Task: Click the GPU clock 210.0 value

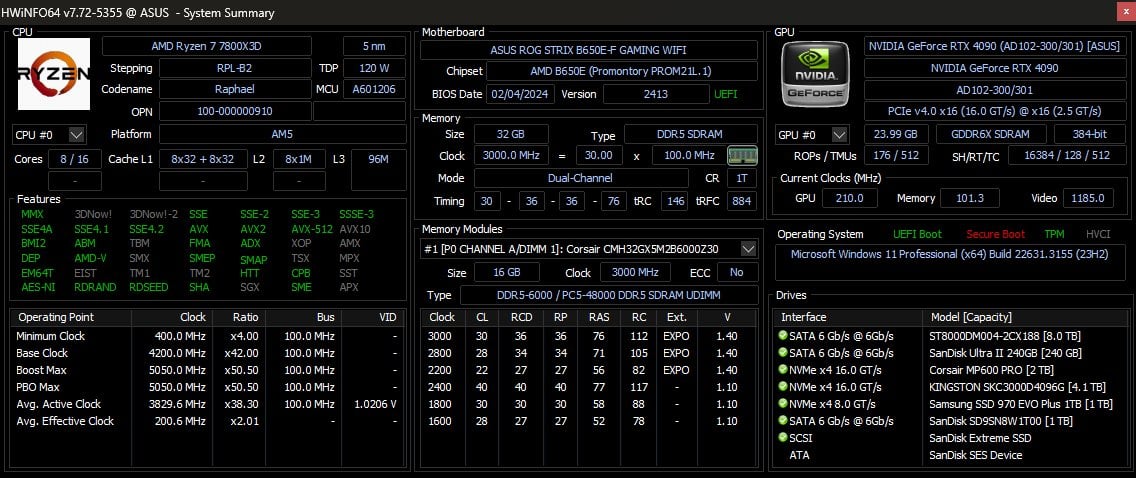Action: pos(850,198)
